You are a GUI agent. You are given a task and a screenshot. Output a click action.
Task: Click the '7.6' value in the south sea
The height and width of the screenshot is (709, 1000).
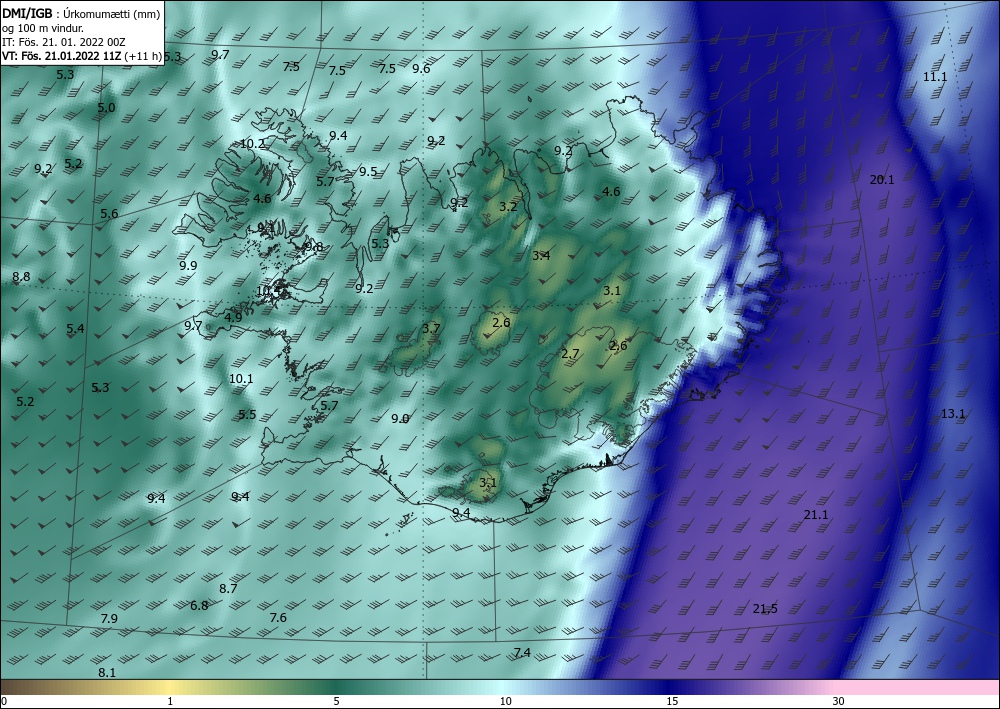(x=278, y=618)
